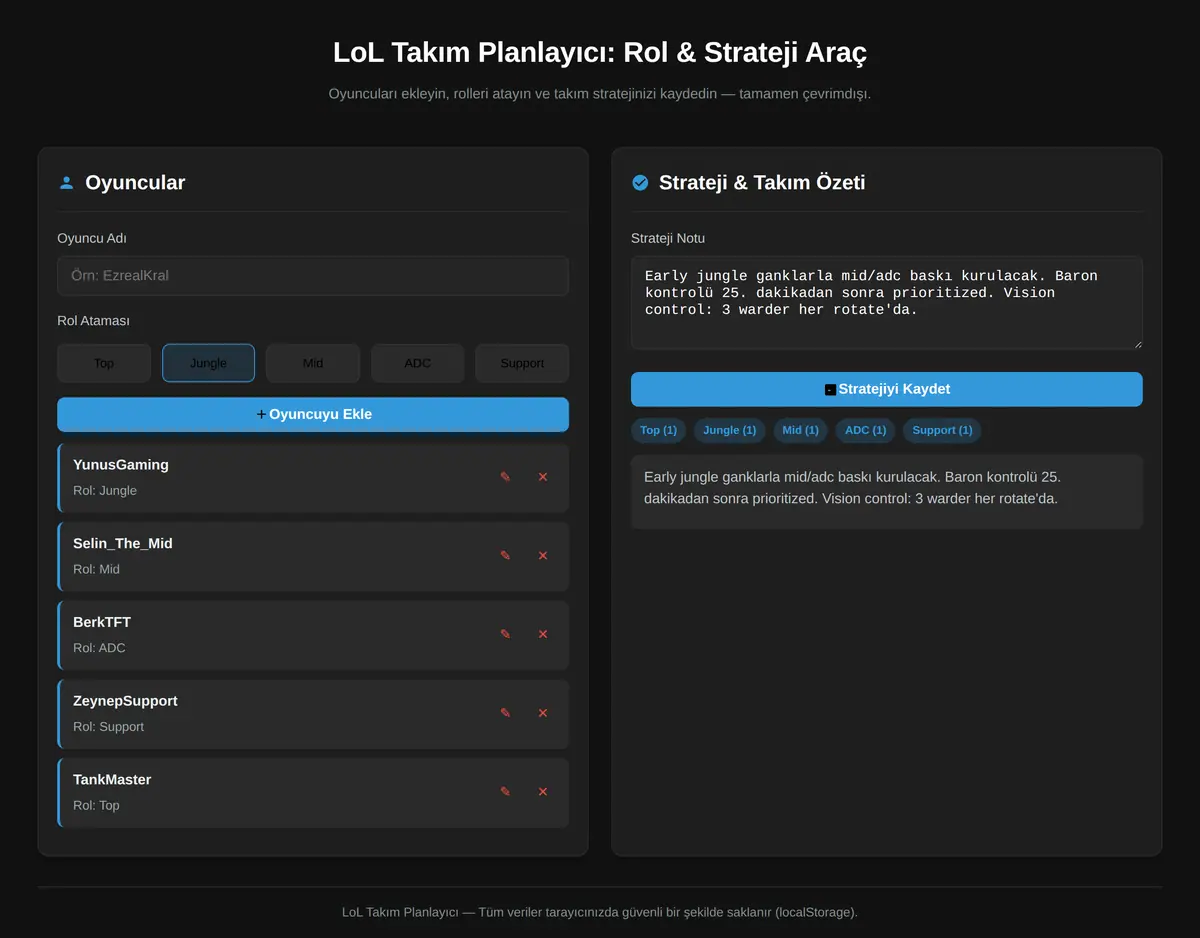Remove Selin_The_Mid from the list
Viewport: 1200px width, 938px height.
(543, 556)
